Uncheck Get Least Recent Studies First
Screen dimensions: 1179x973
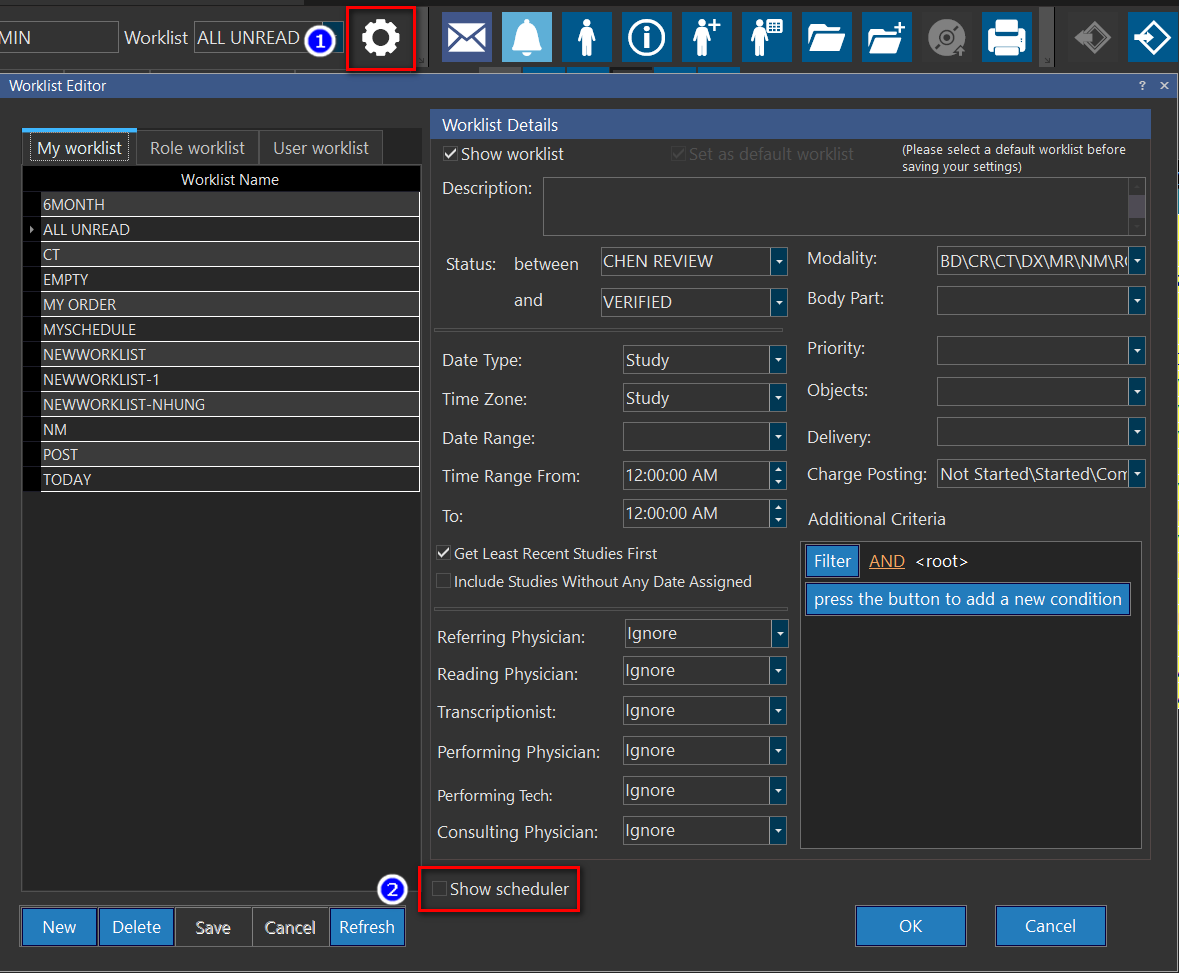pos(443,553)
